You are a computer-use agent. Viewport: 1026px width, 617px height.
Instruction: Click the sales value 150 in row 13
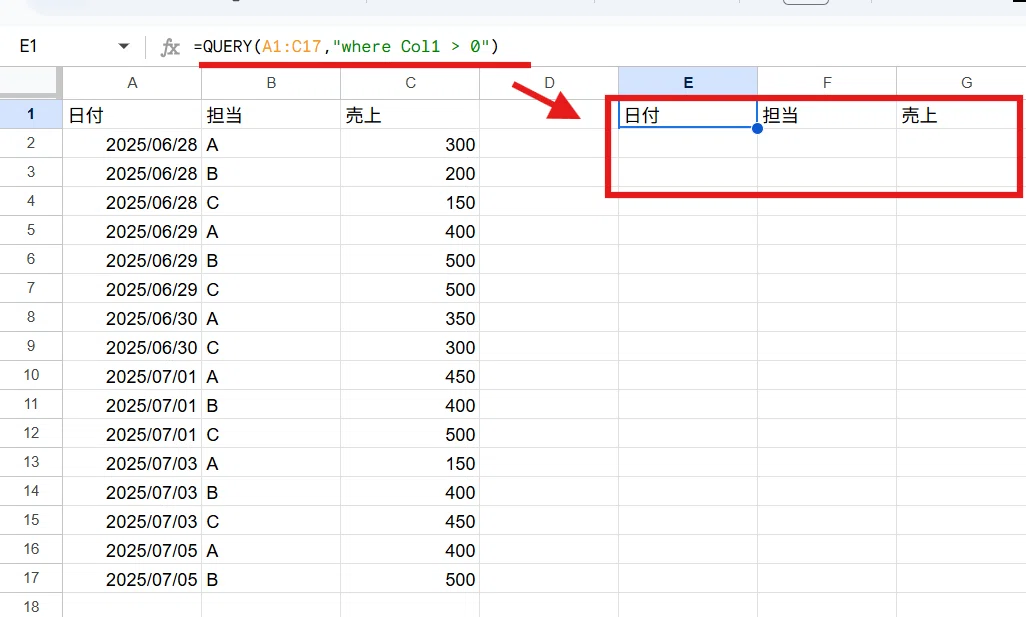pos(410,463)
